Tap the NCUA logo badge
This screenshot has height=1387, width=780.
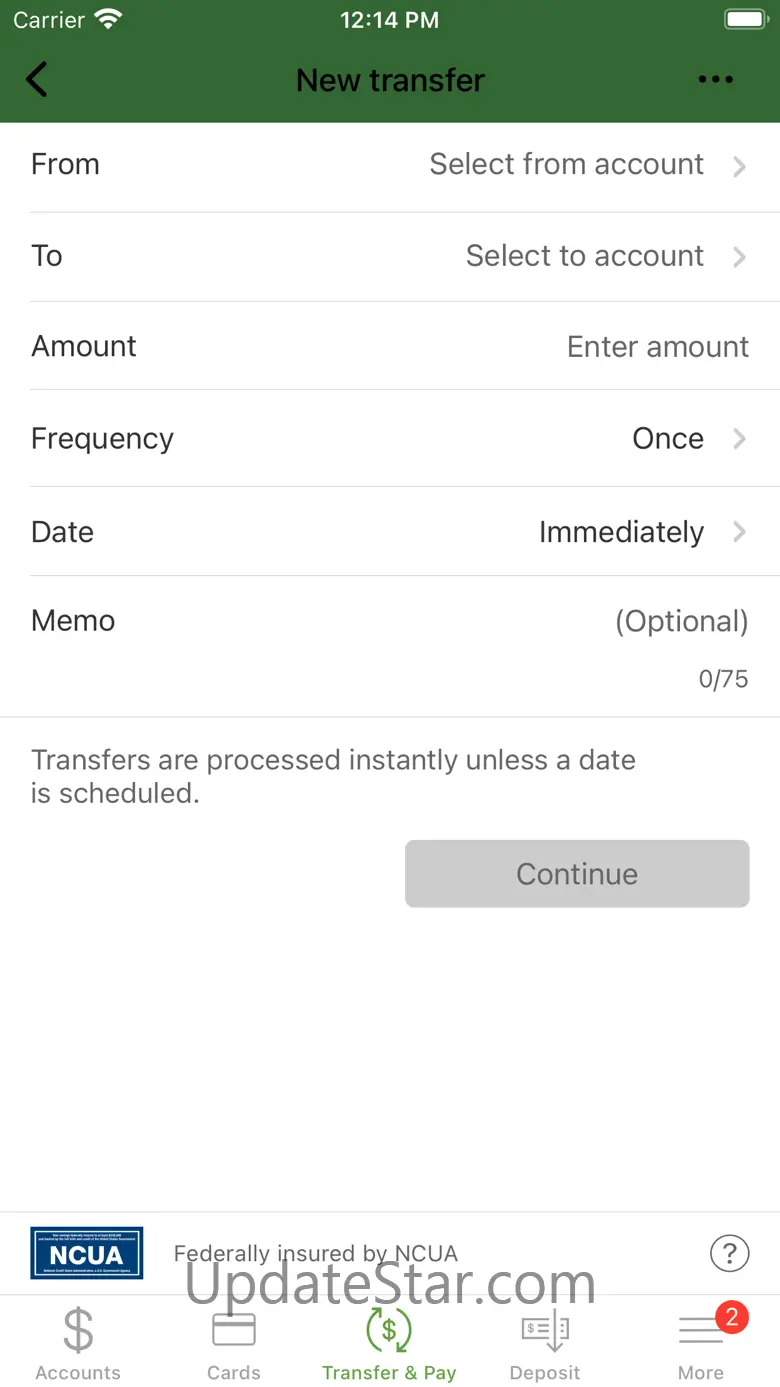(x=87, y=1253)
